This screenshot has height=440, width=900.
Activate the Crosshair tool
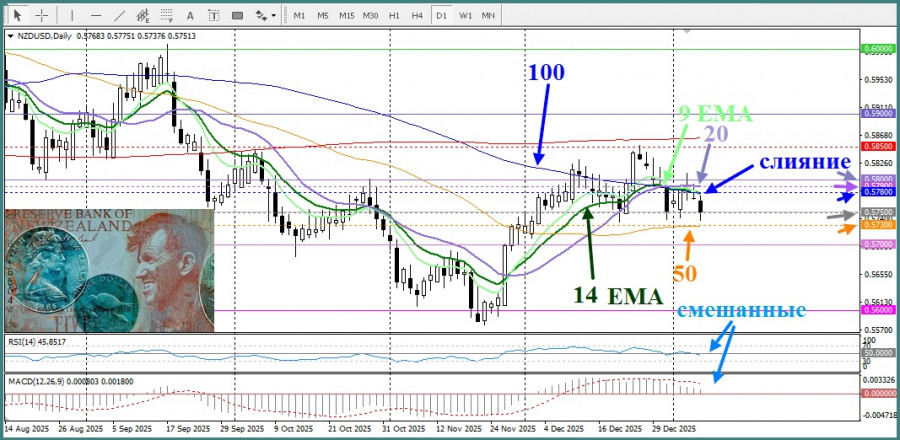tap(42, 15)
